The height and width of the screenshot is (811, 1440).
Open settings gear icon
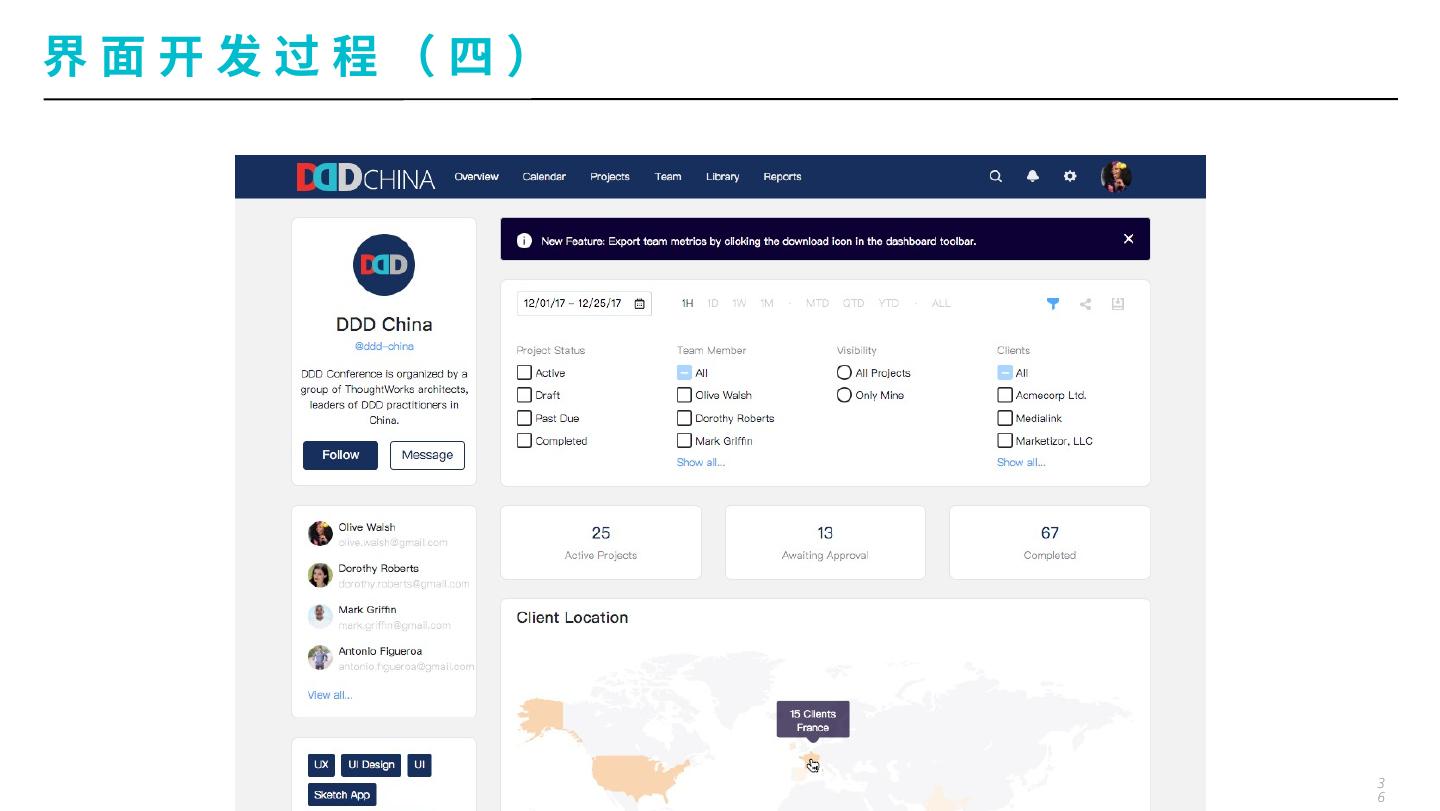(x=1070, y=177)
